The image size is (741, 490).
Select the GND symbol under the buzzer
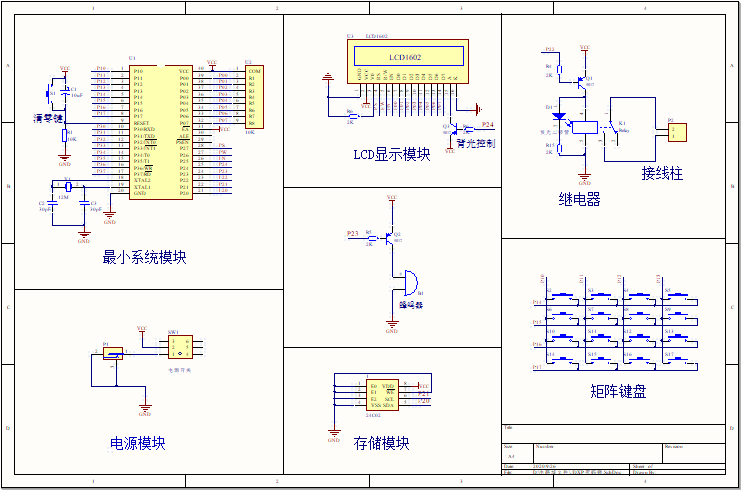tap(392, 327)
